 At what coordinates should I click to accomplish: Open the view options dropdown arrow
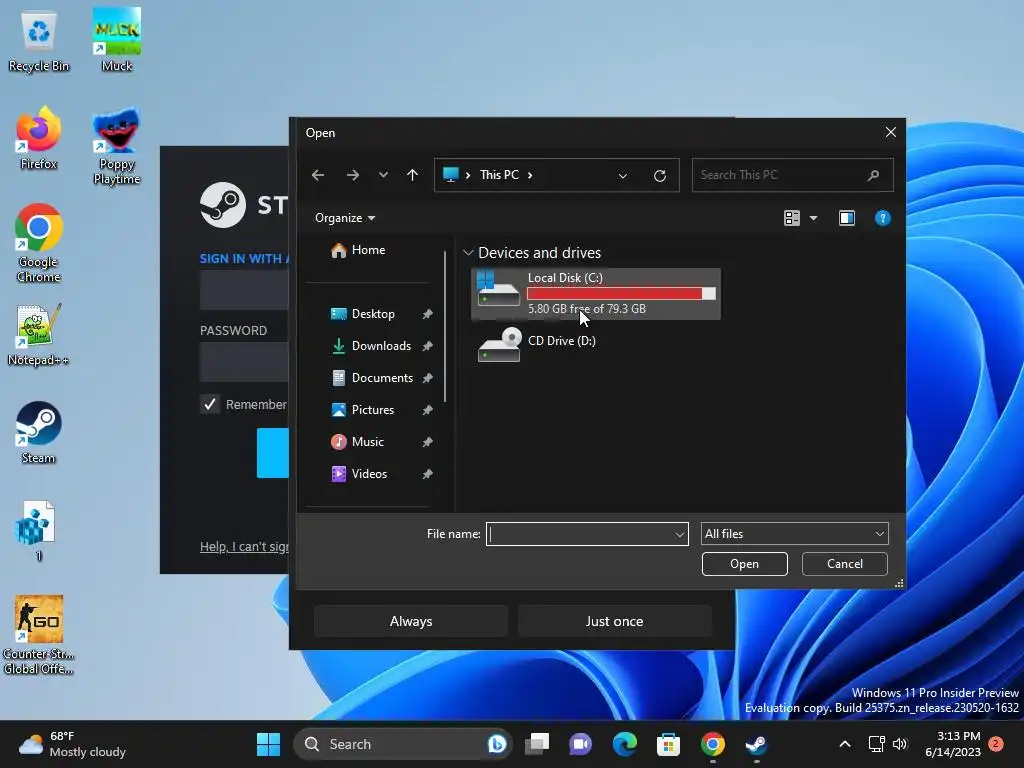click(813, 218)
